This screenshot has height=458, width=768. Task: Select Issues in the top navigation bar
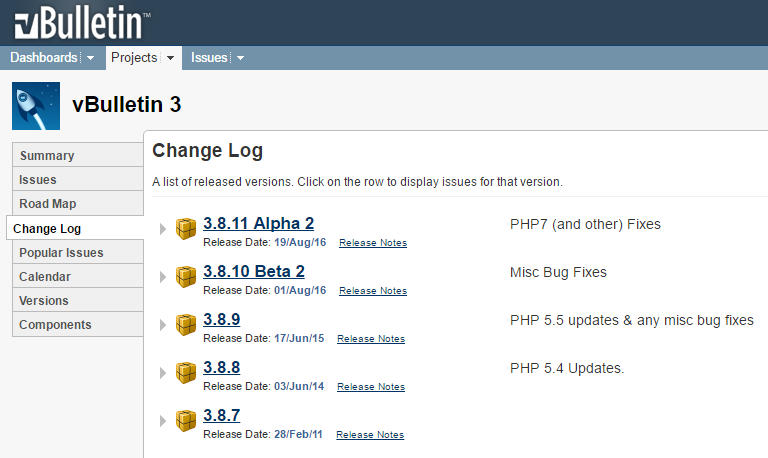tap(209, 57)
